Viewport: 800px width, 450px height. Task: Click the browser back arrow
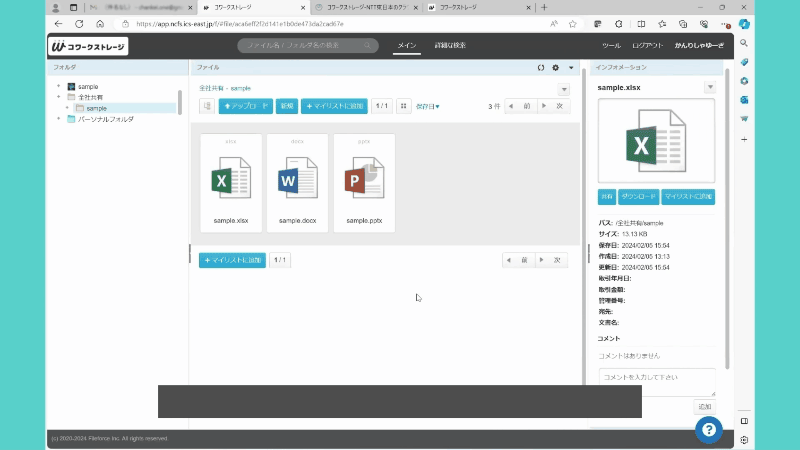coord(58,23)
